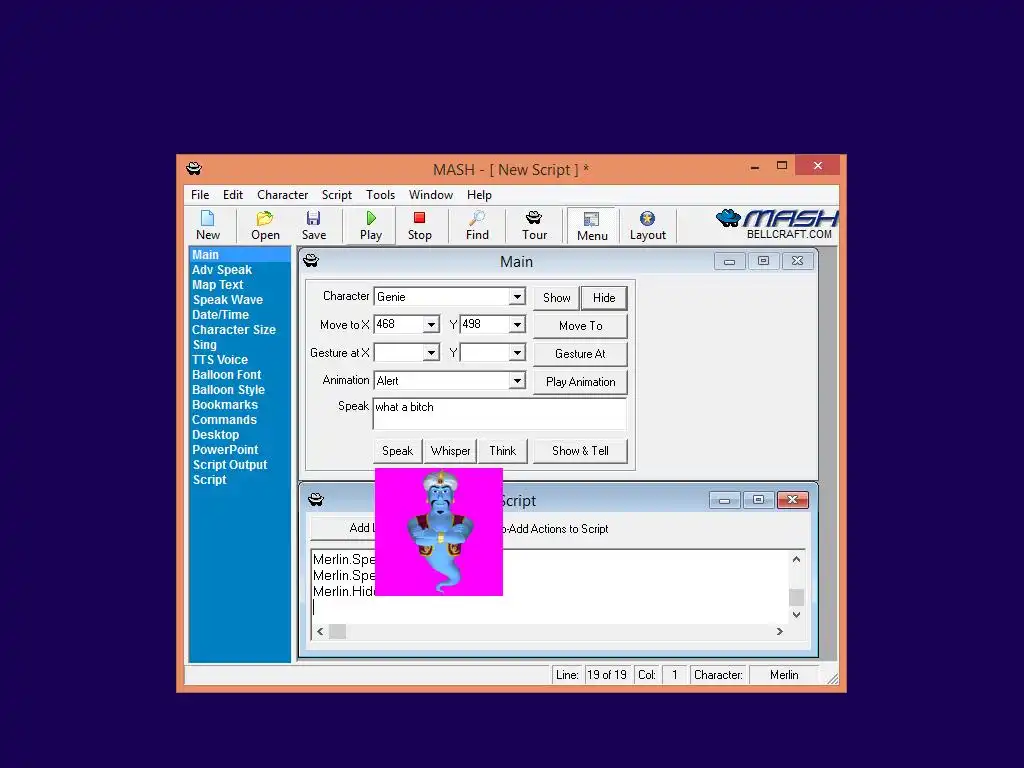The image size is (1024, 768).
Task: Open the File menu
Action: coord(200,195)
